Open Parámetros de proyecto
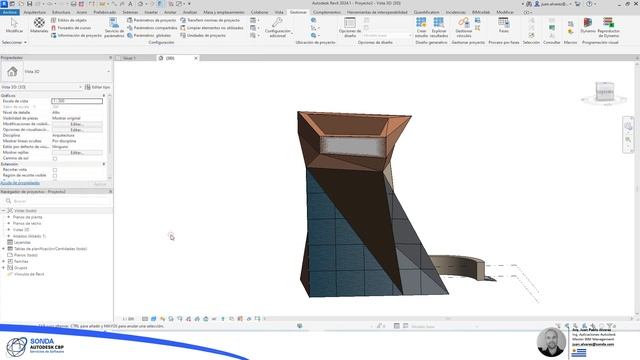Viewport: 640px width, 360px height. click(151, 20)
